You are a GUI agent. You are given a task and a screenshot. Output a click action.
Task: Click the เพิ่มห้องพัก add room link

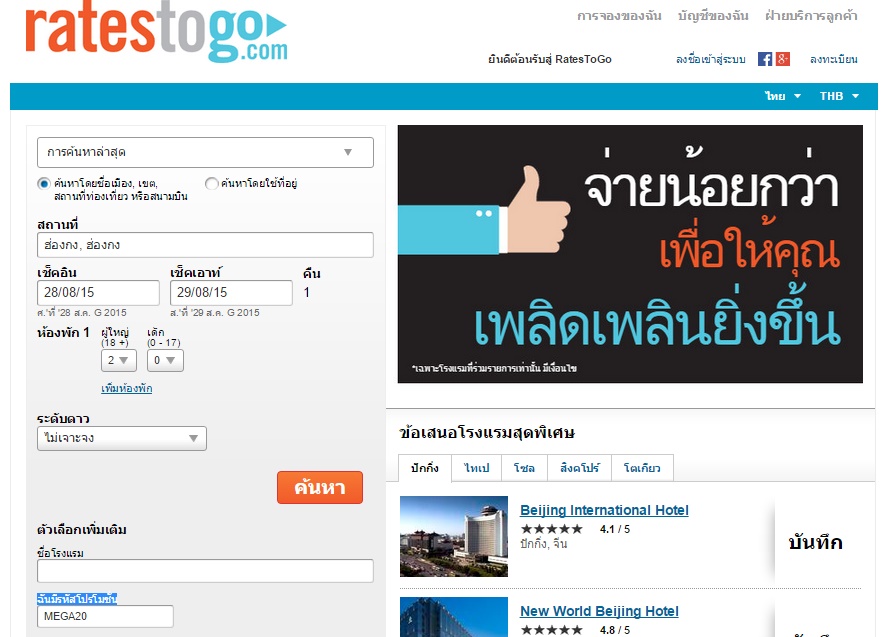127,388
